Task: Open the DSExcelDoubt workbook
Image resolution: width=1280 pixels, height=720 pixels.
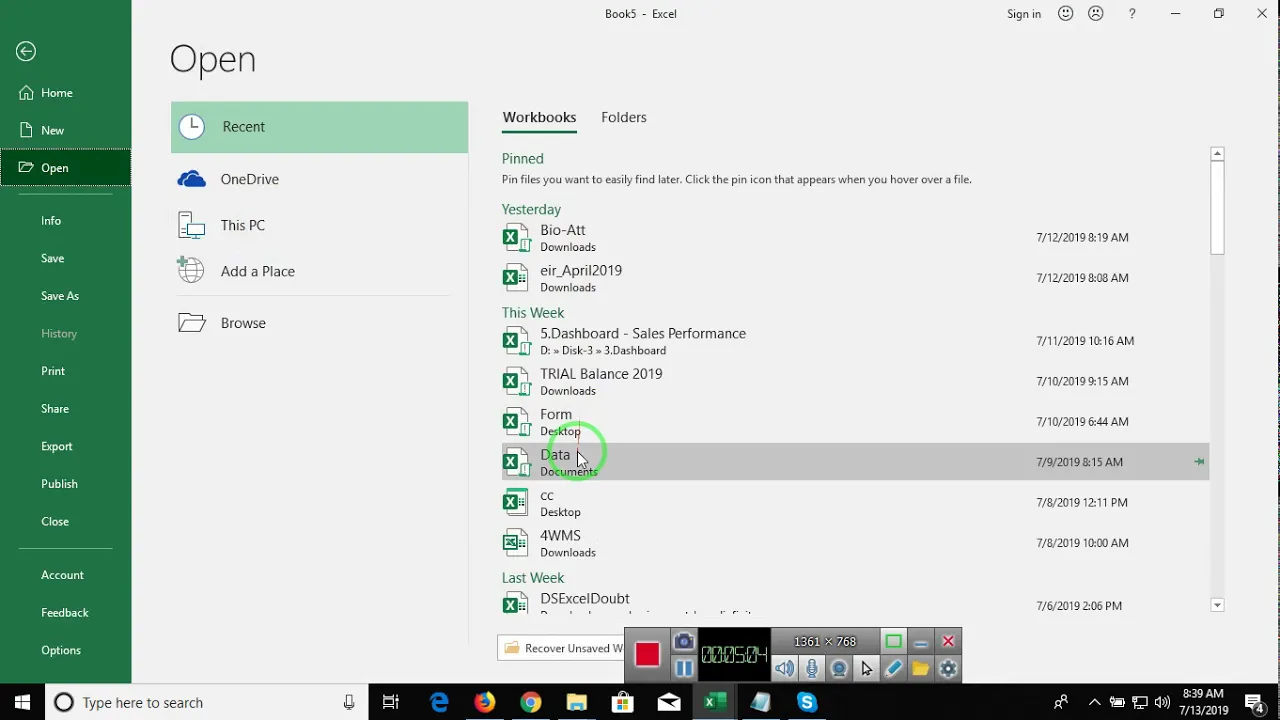Action: click(855, 603)
